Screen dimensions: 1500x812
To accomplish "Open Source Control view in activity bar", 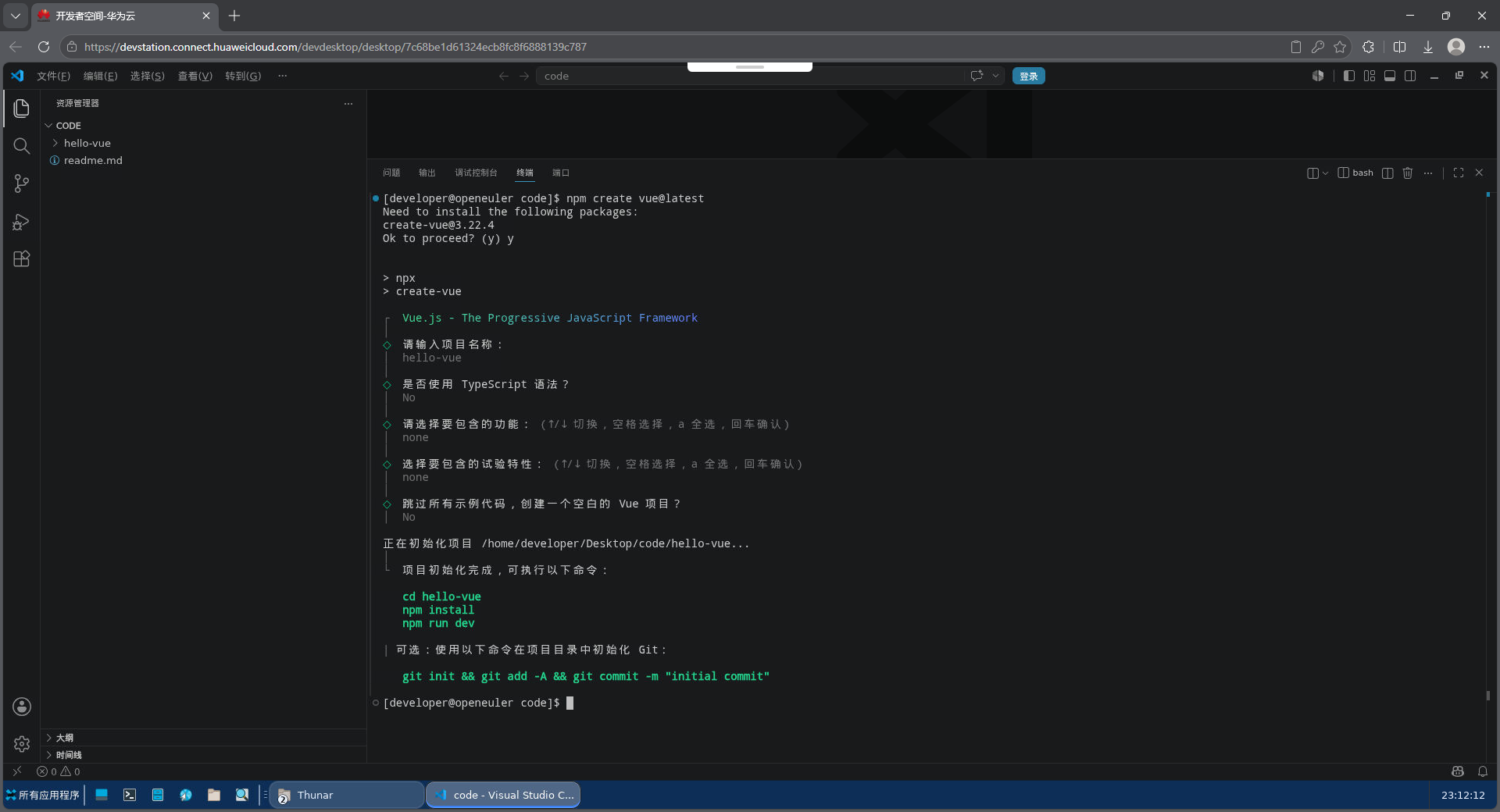I will [x=22, y=183].
